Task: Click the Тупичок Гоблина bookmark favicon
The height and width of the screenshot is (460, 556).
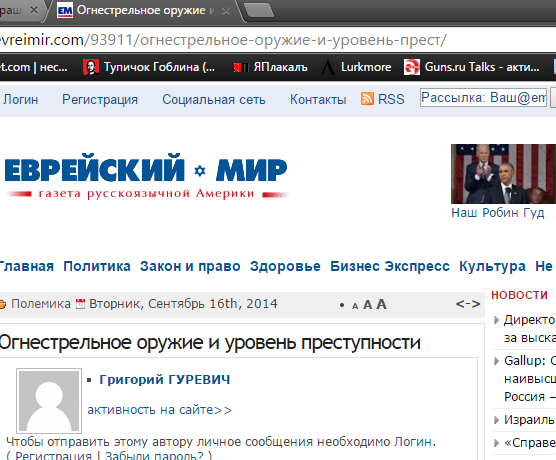Action: [91, 67]
